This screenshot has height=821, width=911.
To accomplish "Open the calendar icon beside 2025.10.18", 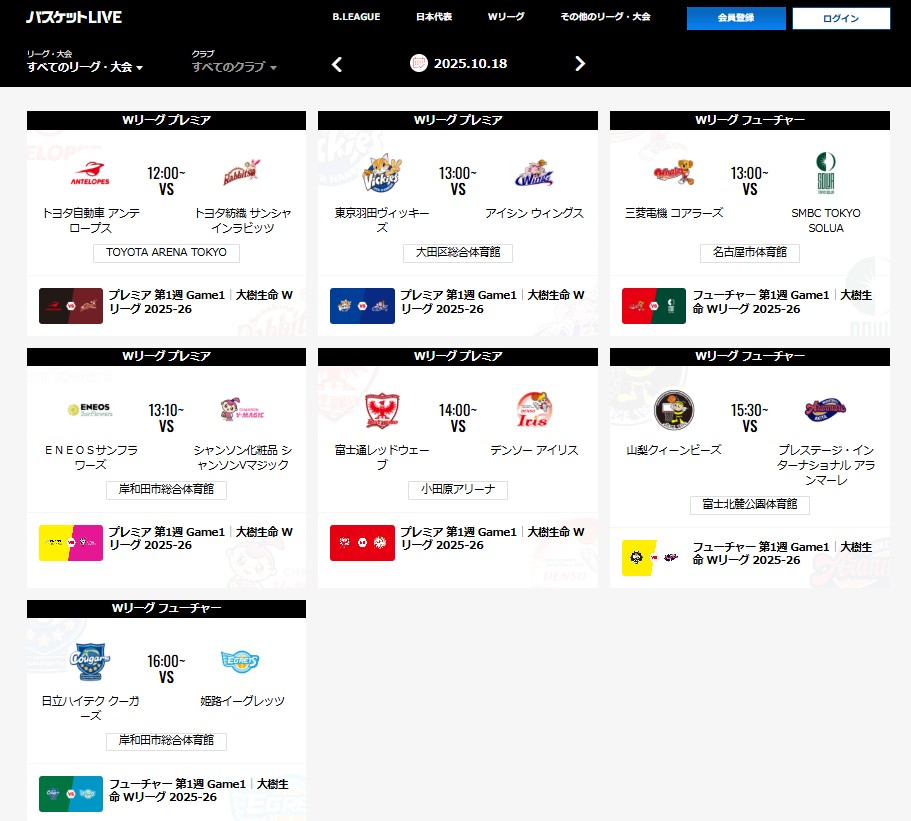I will tap(418, 63).
